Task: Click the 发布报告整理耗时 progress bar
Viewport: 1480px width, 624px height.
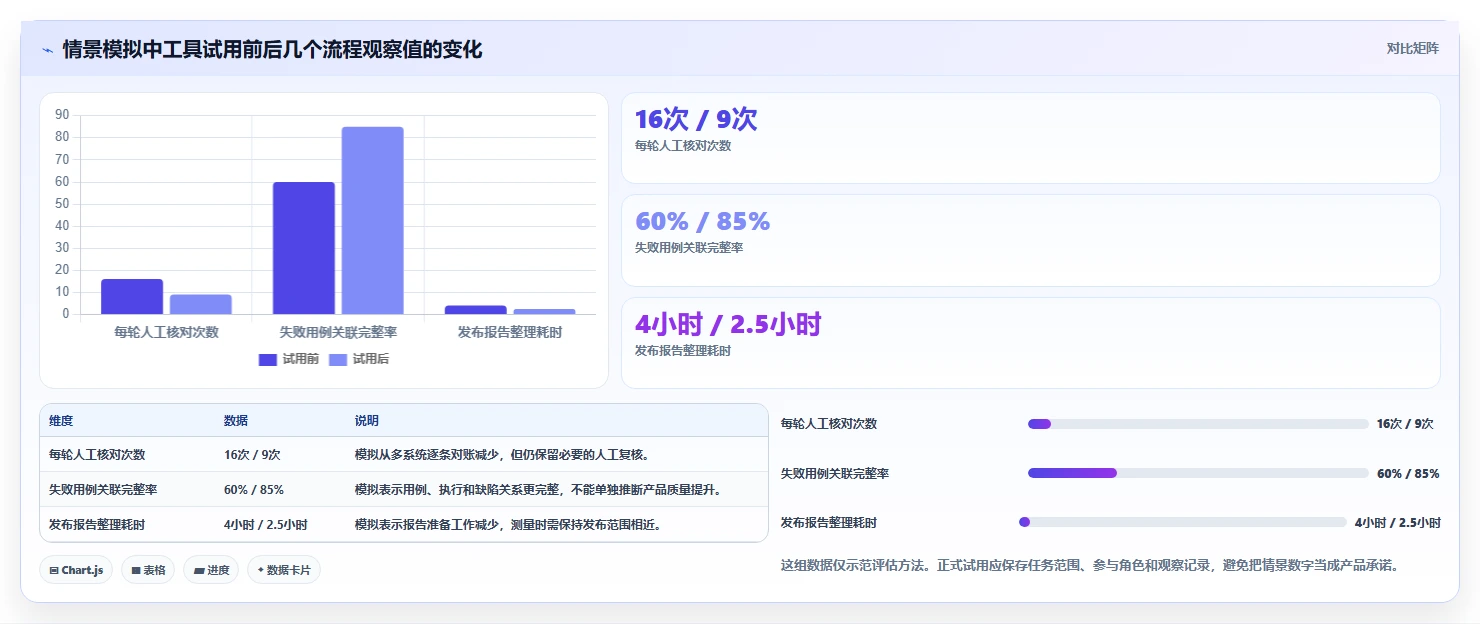Action: tap(1183, 522)
